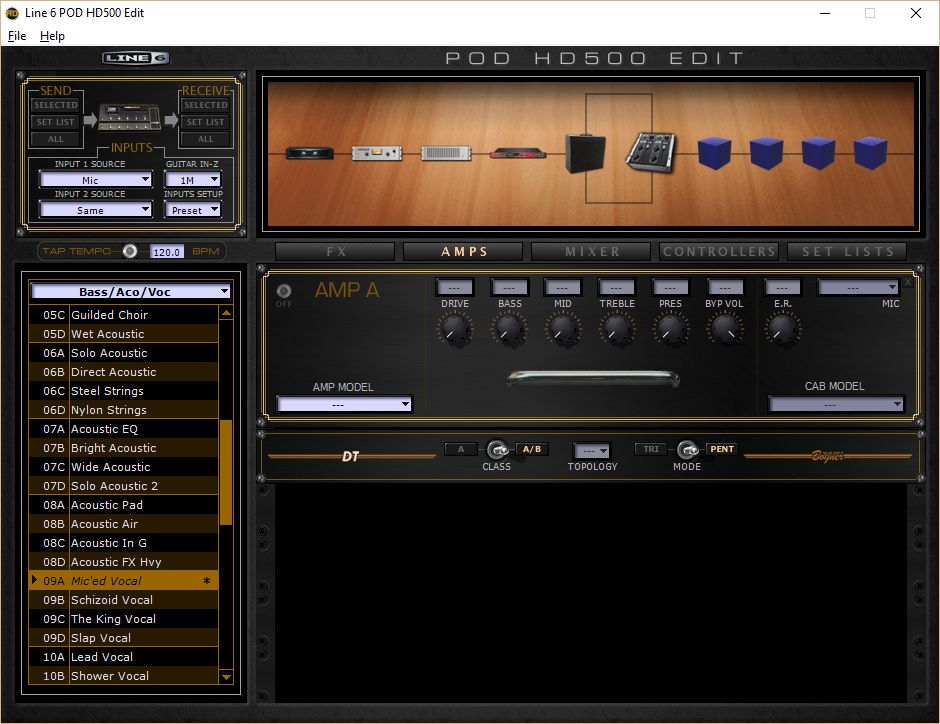Click the E.R. knob
This screenshot has width=940, height=724.
pyautogui.click(x=782, y=329)
